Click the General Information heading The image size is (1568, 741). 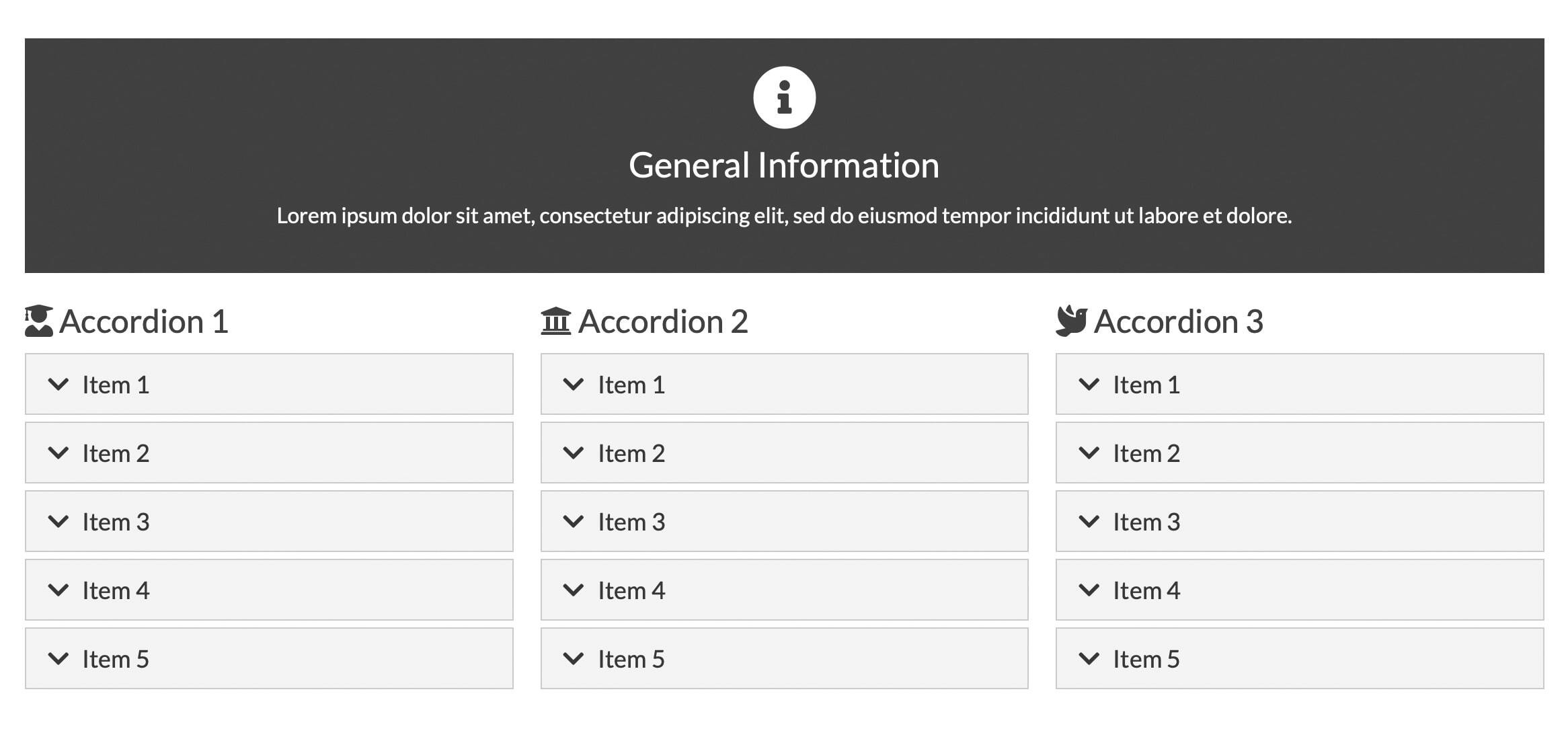click(784, 165)
